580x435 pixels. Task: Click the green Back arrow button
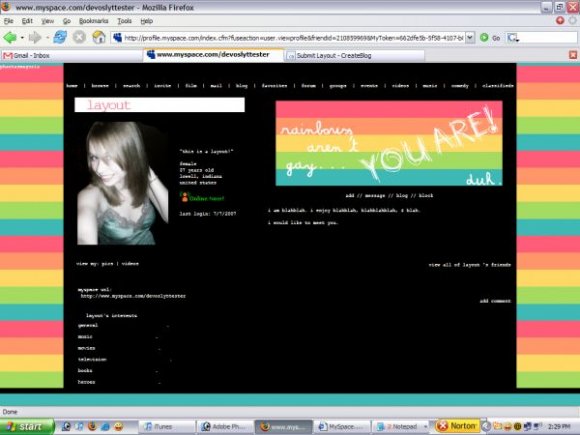tap(10, 37)
